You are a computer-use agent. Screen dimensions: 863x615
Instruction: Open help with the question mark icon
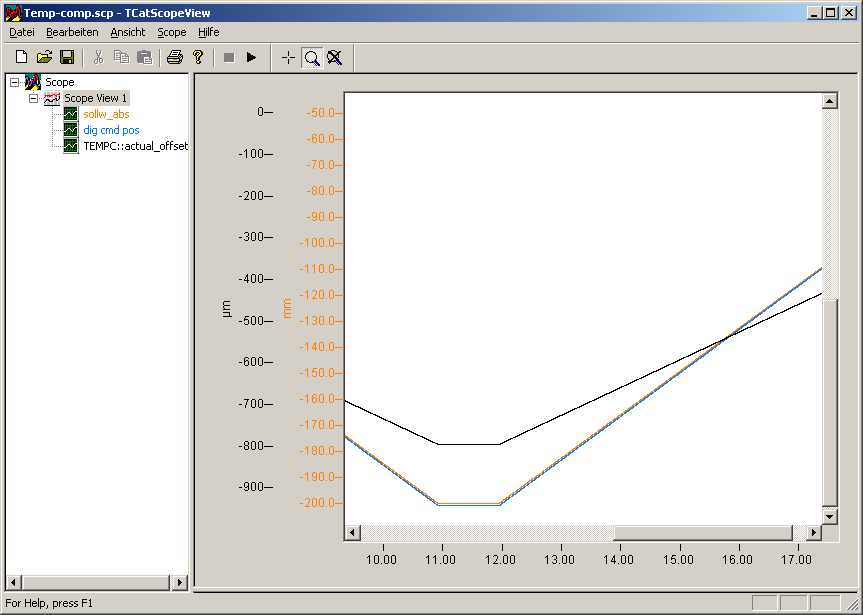(198, 57)
